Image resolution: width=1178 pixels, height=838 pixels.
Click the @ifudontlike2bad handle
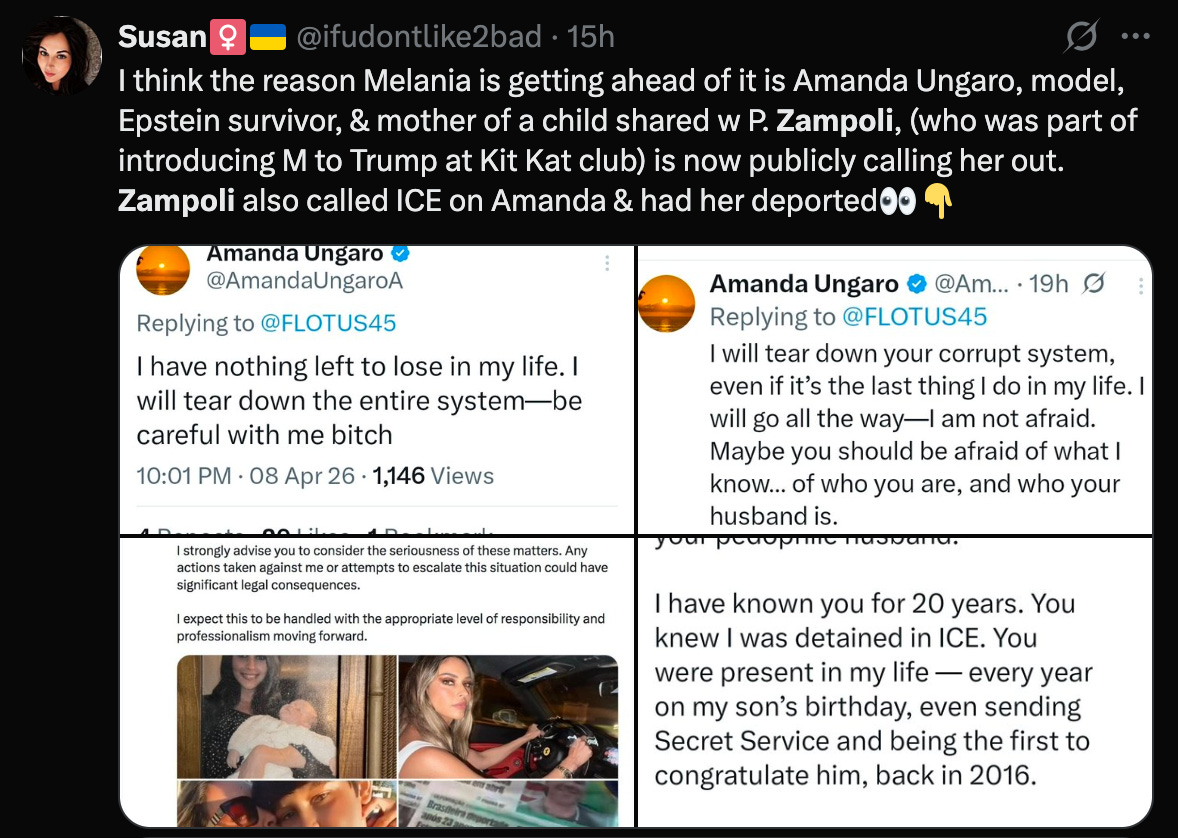(x=418, y=36)
